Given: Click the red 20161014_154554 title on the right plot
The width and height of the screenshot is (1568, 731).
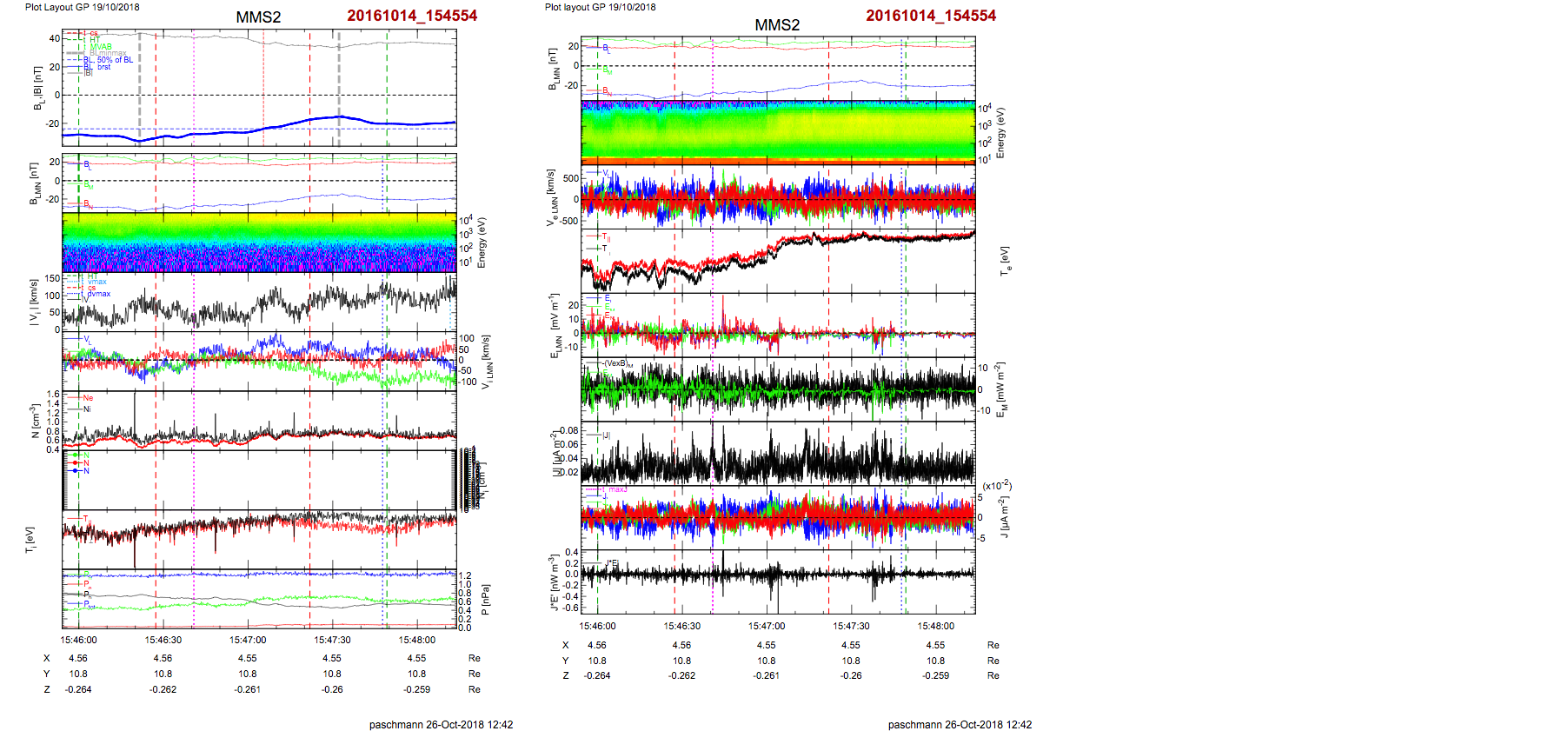Looking at the screenshot, I should click(930, 16).
